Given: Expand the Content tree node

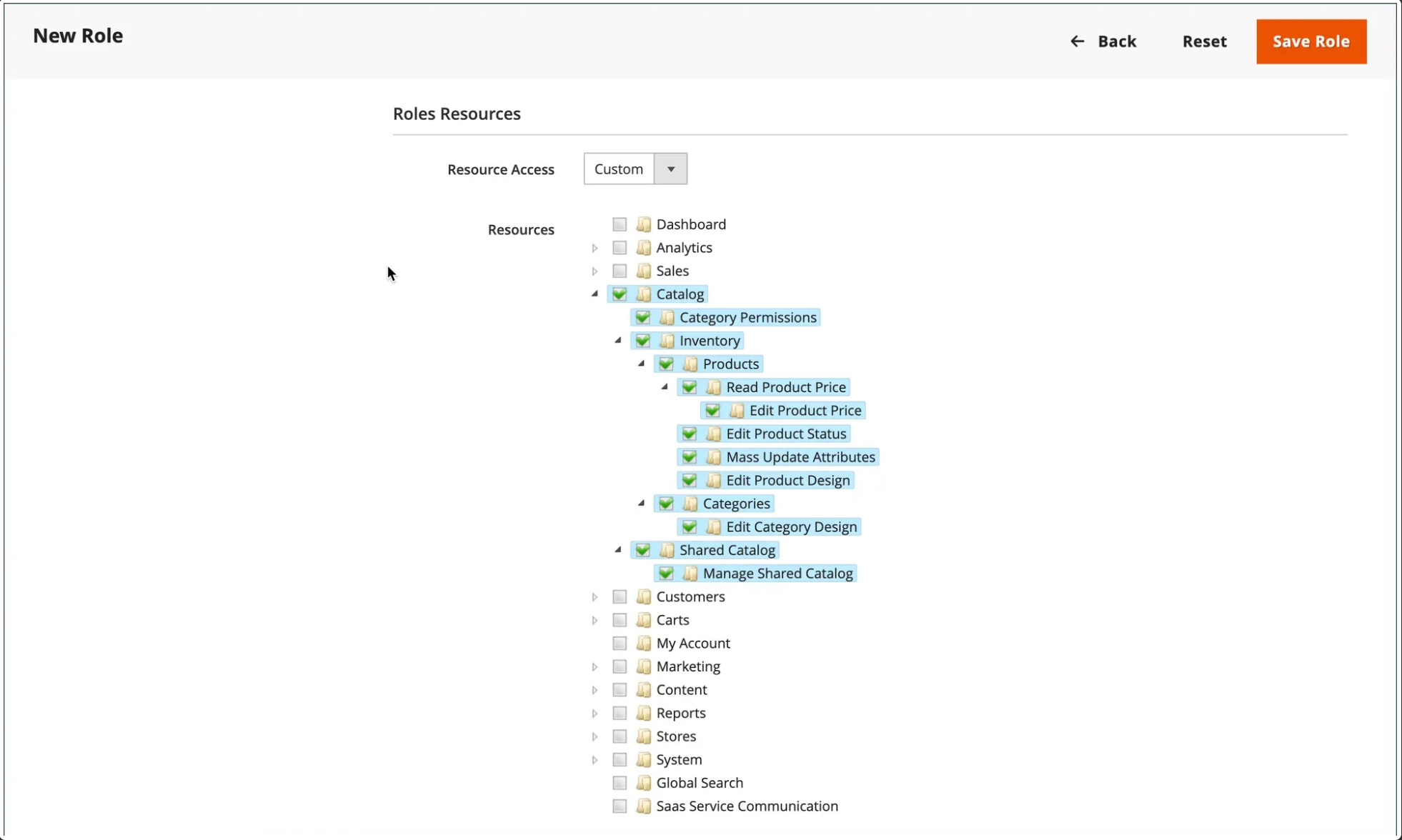Looking at the screenshot, I should pyautogui.click(x=595, y=690).
